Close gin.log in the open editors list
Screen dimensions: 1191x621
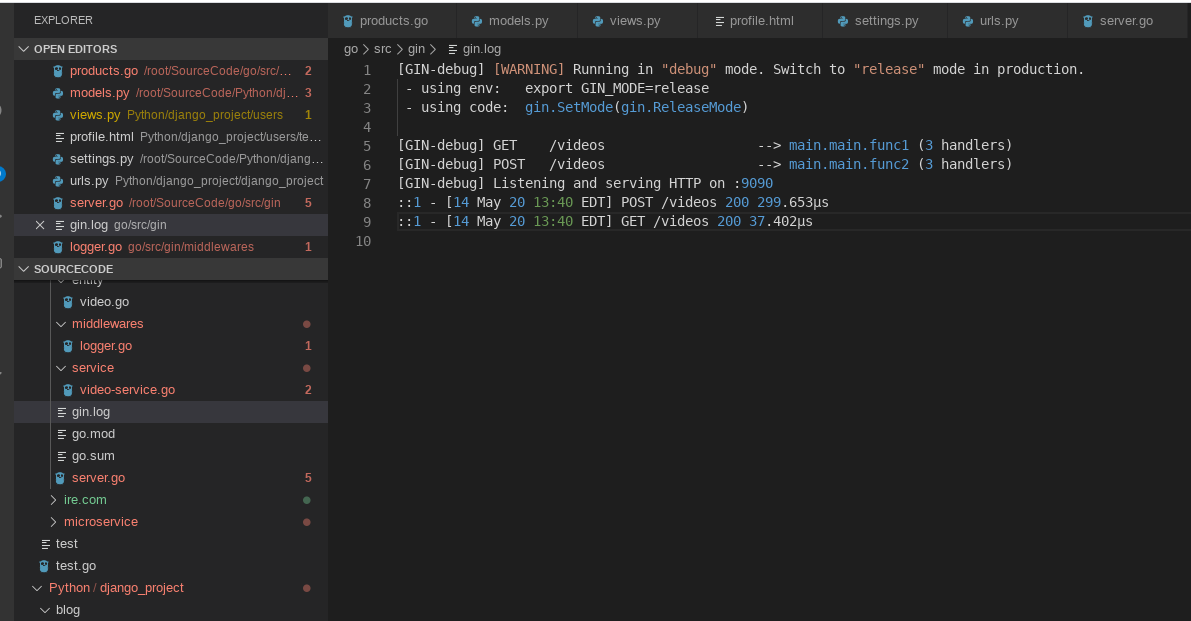[40, 225]
